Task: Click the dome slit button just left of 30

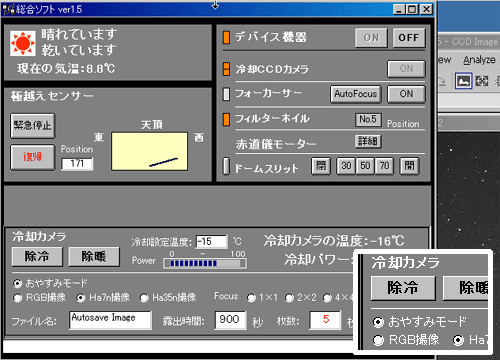Action: pyautogui.click(x=321, y=166)
